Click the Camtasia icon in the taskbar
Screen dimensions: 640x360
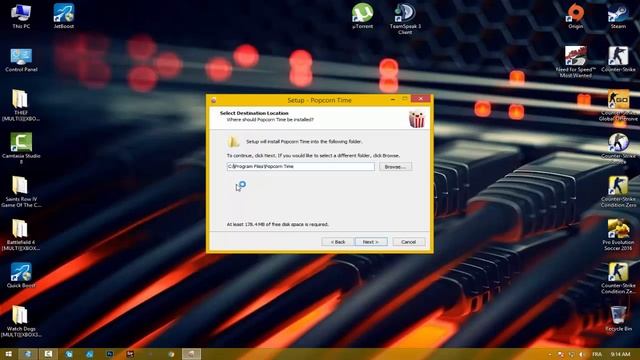[x=48, y=354]
